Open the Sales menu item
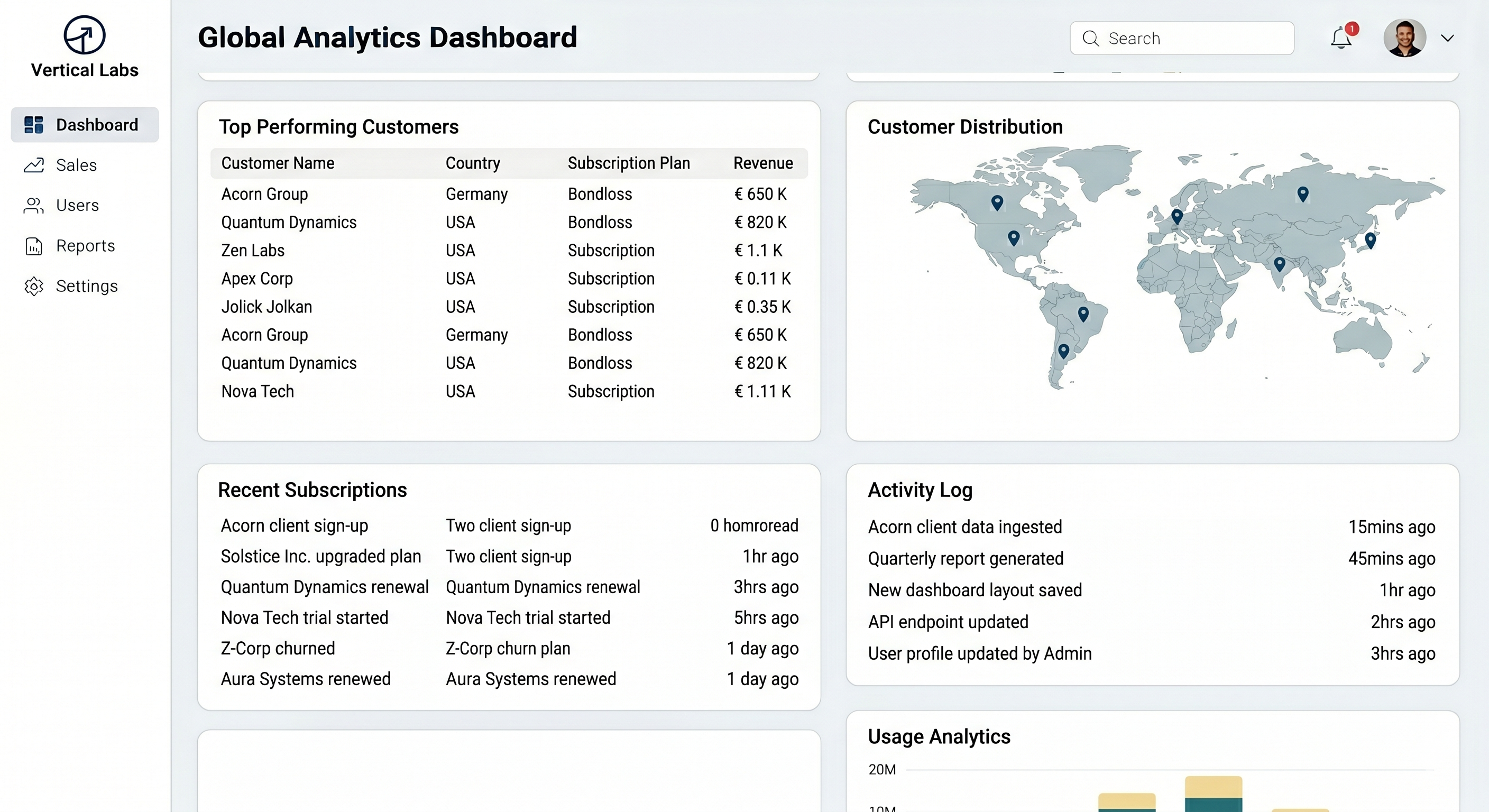1489x812 pixels. (x=76, y=165)
